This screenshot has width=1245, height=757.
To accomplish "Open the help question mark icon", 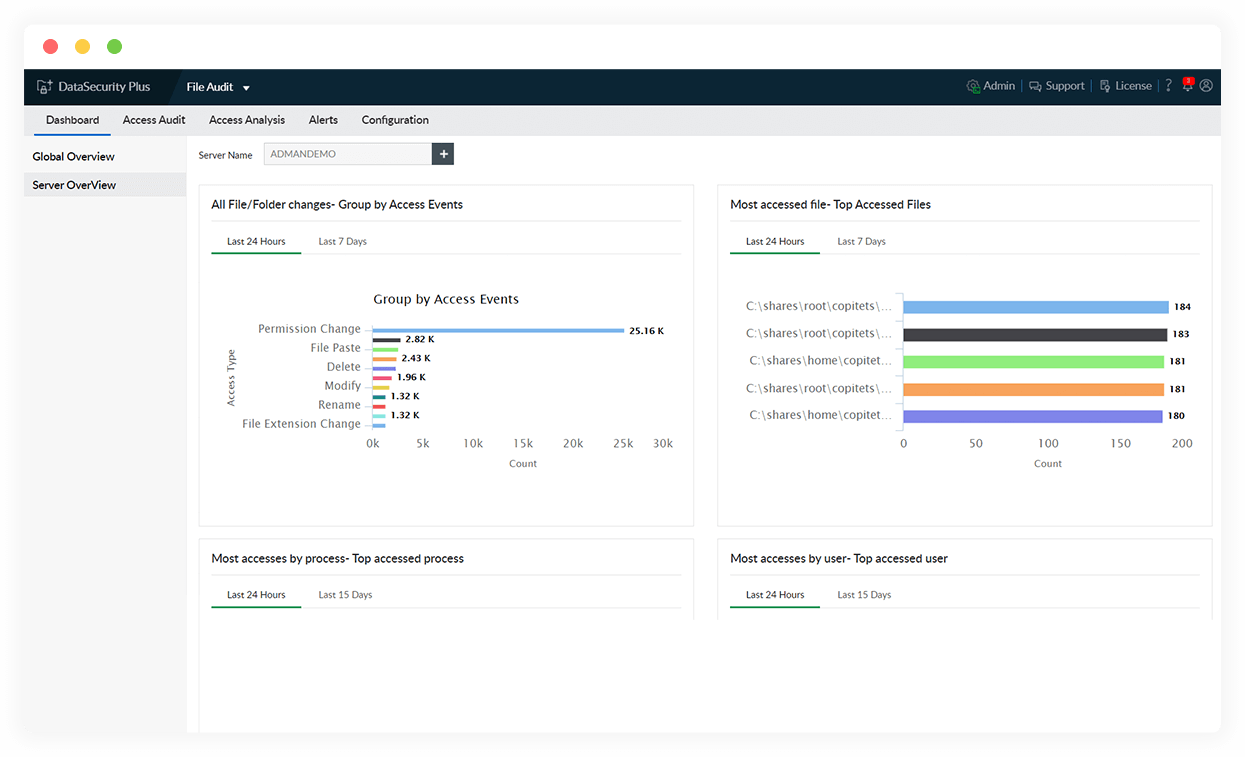I will pyautogui.click(x=1168, y=86).
